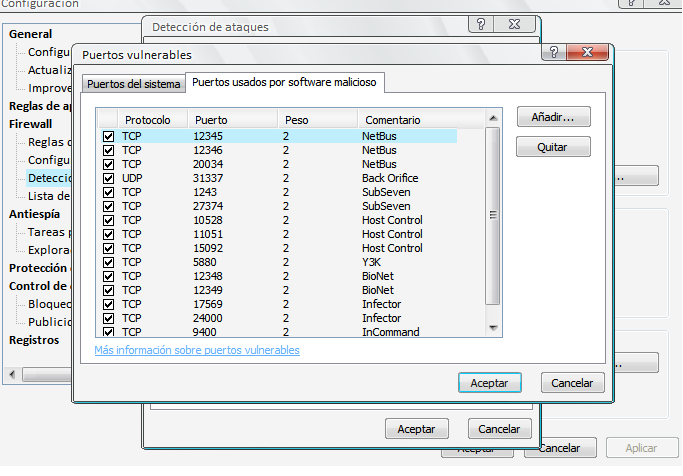Sort list by Protocolo column header
Viewport: 683px width, 476px height.
[152, 119]
